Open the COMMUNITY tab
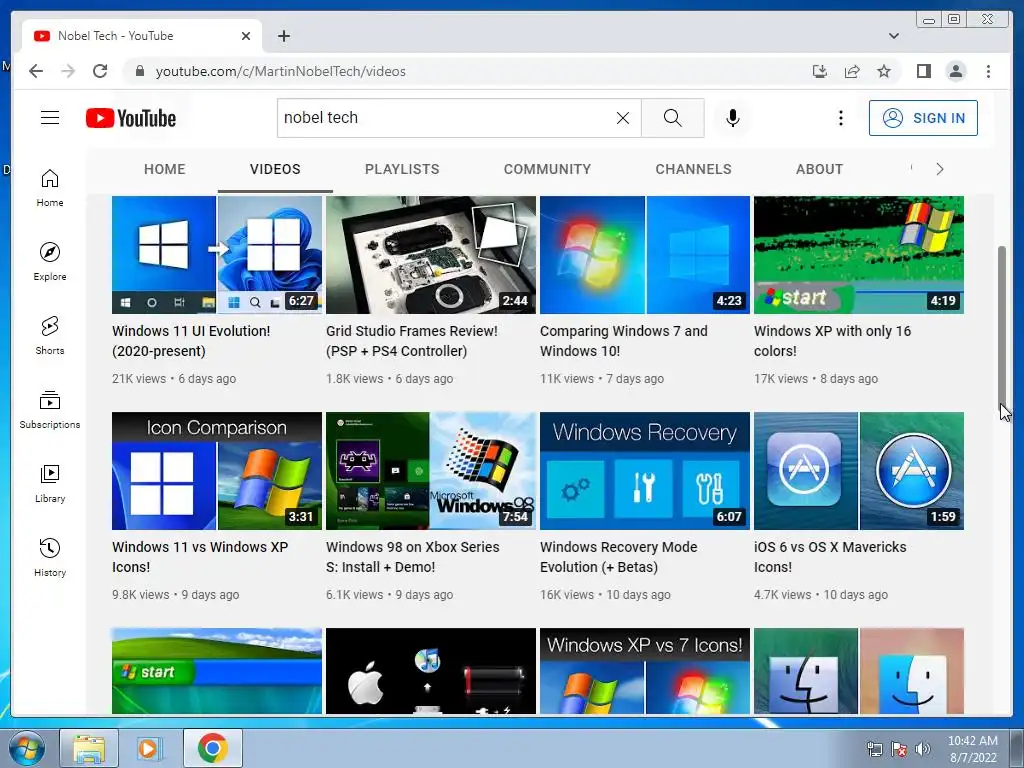 [547, 169]
